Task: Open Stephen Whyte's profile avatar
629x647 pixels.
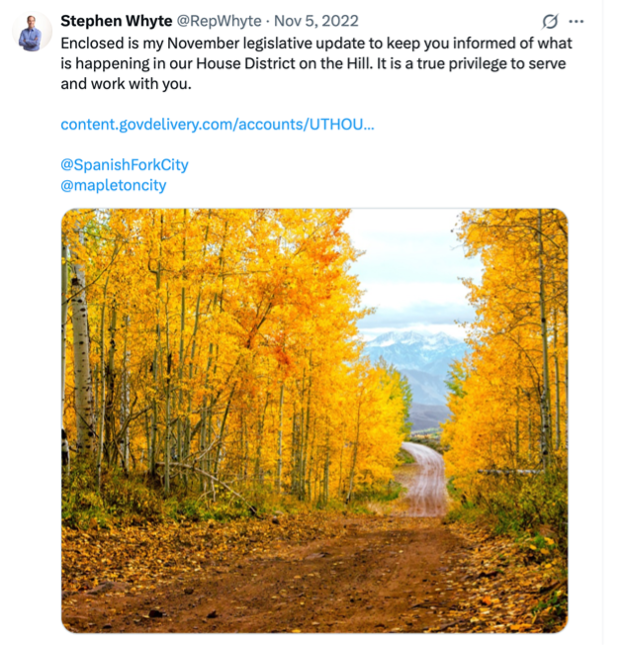Action: pyautogui.click(x=31, y=32)
